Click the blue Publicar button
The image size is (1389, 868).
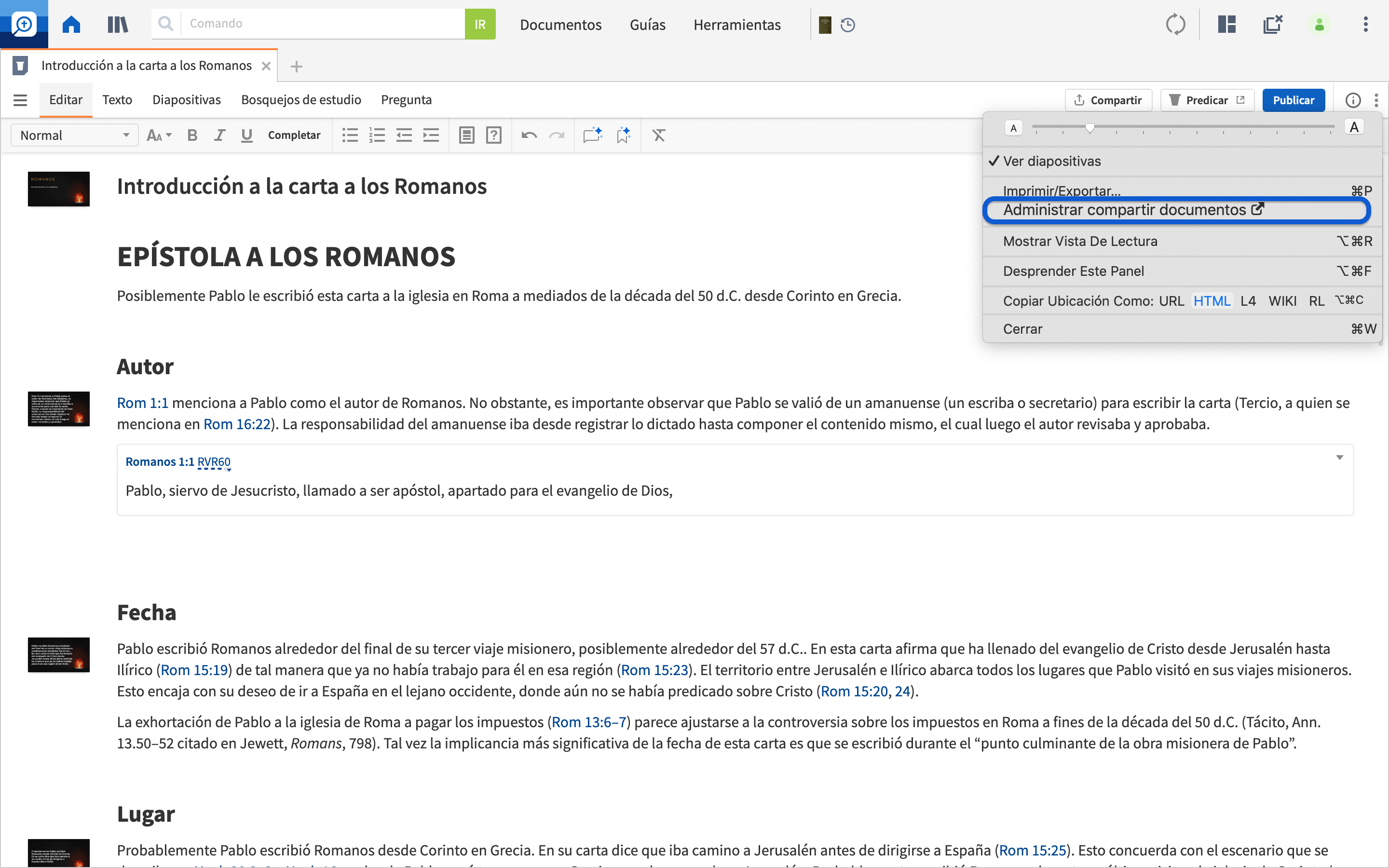[1293, 100]
